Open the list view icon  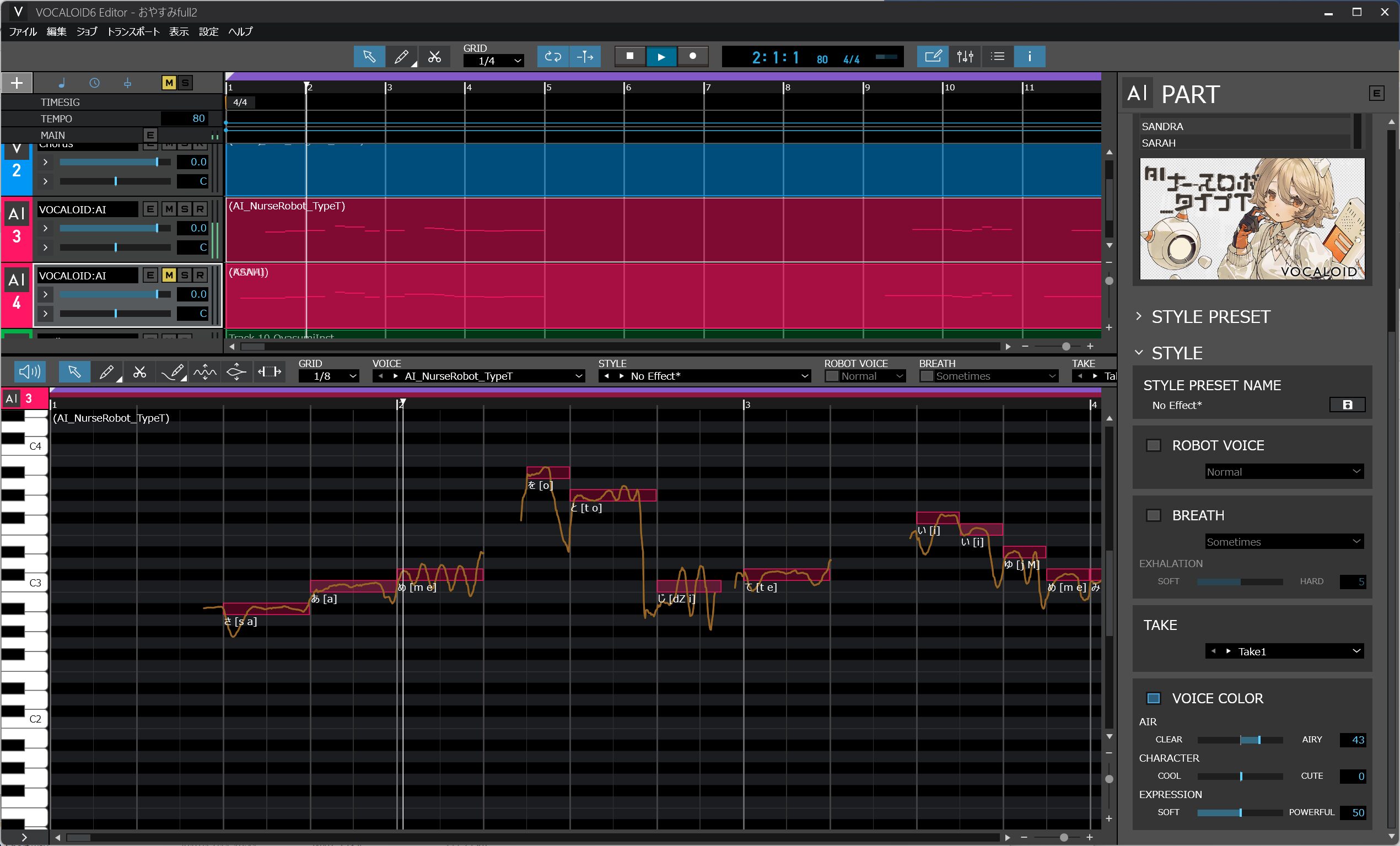(x=997, y=56)
